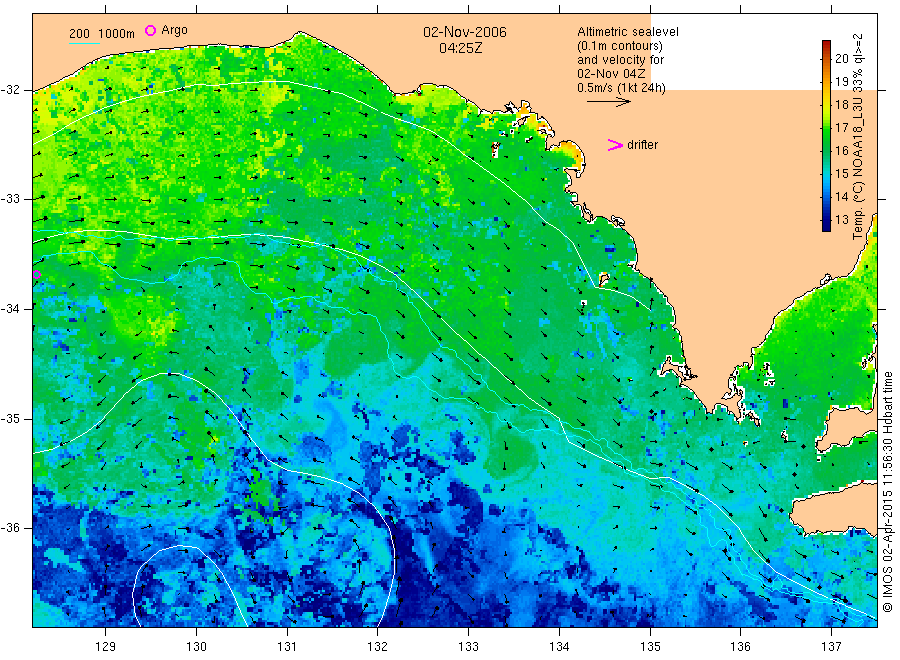Click the 'drifter' legend label
This screenshot has height=660, width=900.
(x=642, y=145)
